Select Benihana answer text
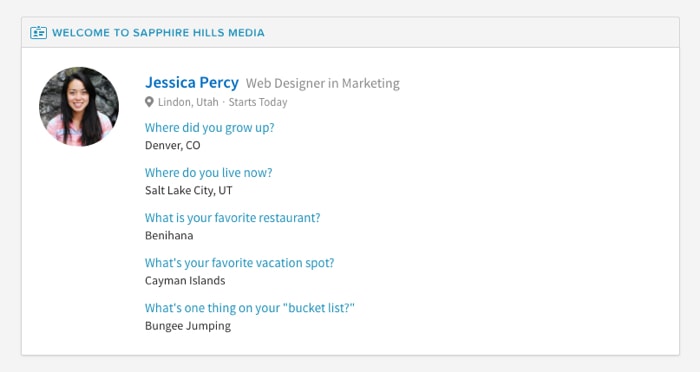700x372 pixels. [x=169, y=236]
